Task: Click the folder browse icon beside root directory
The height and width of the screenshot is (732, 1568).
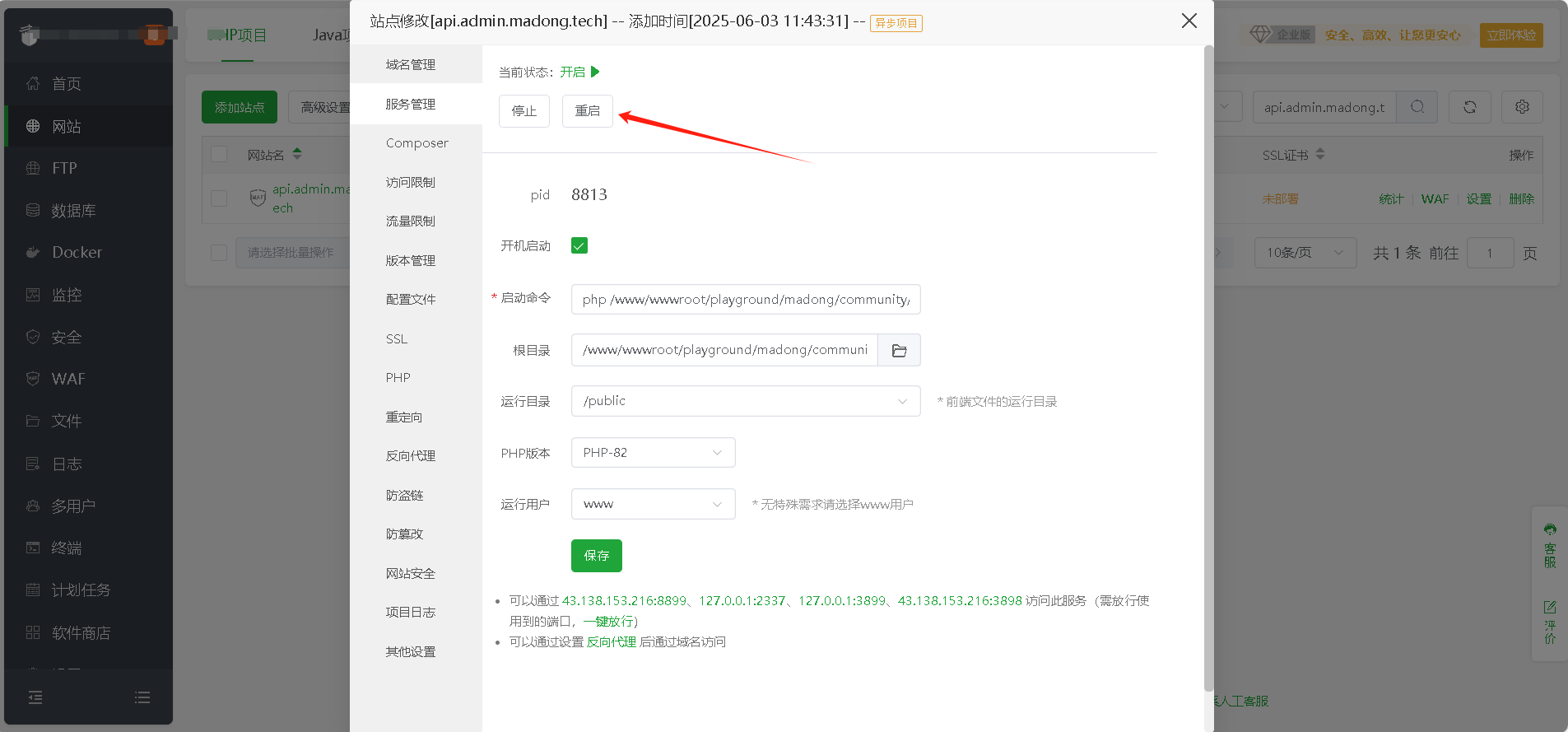Action: 899,351
